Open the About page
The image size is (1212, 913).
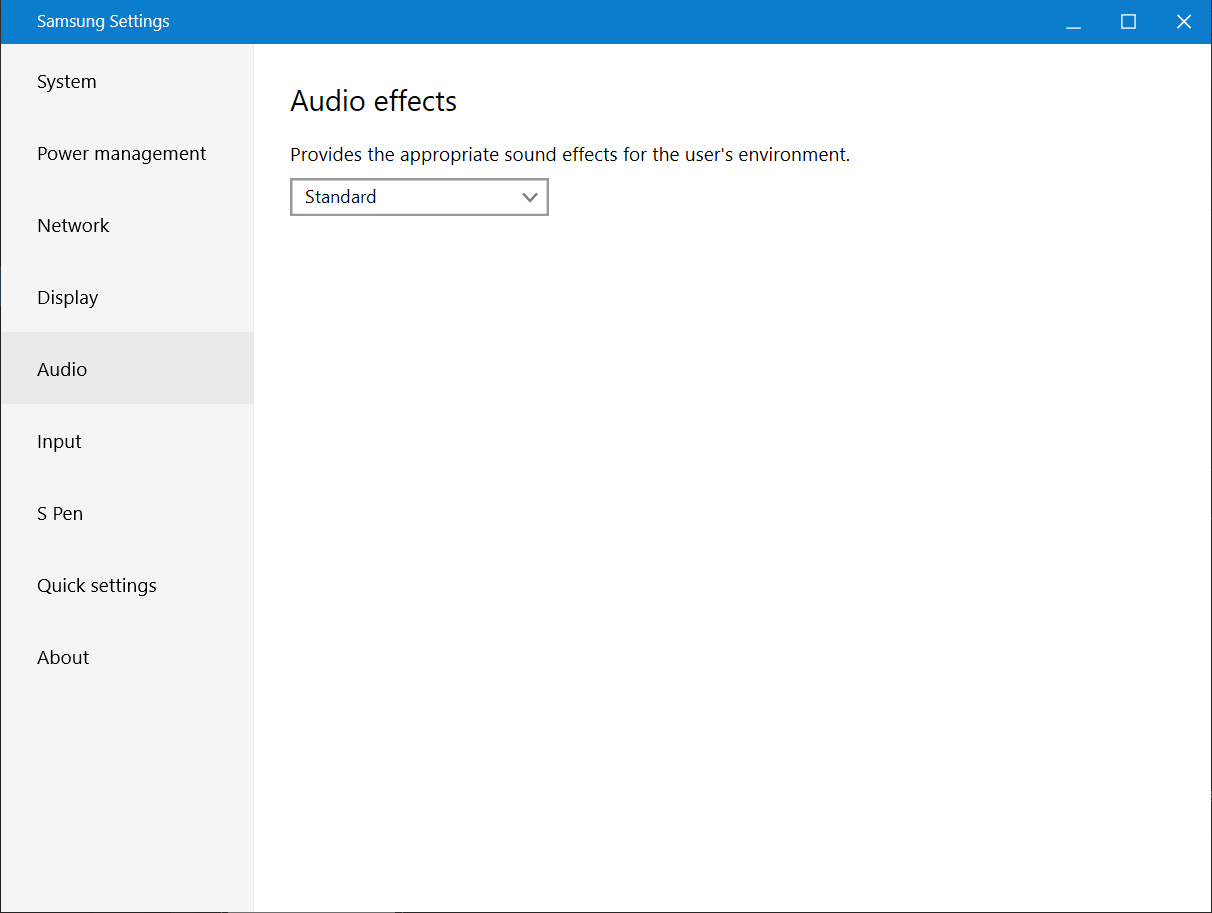click(127, 658)
